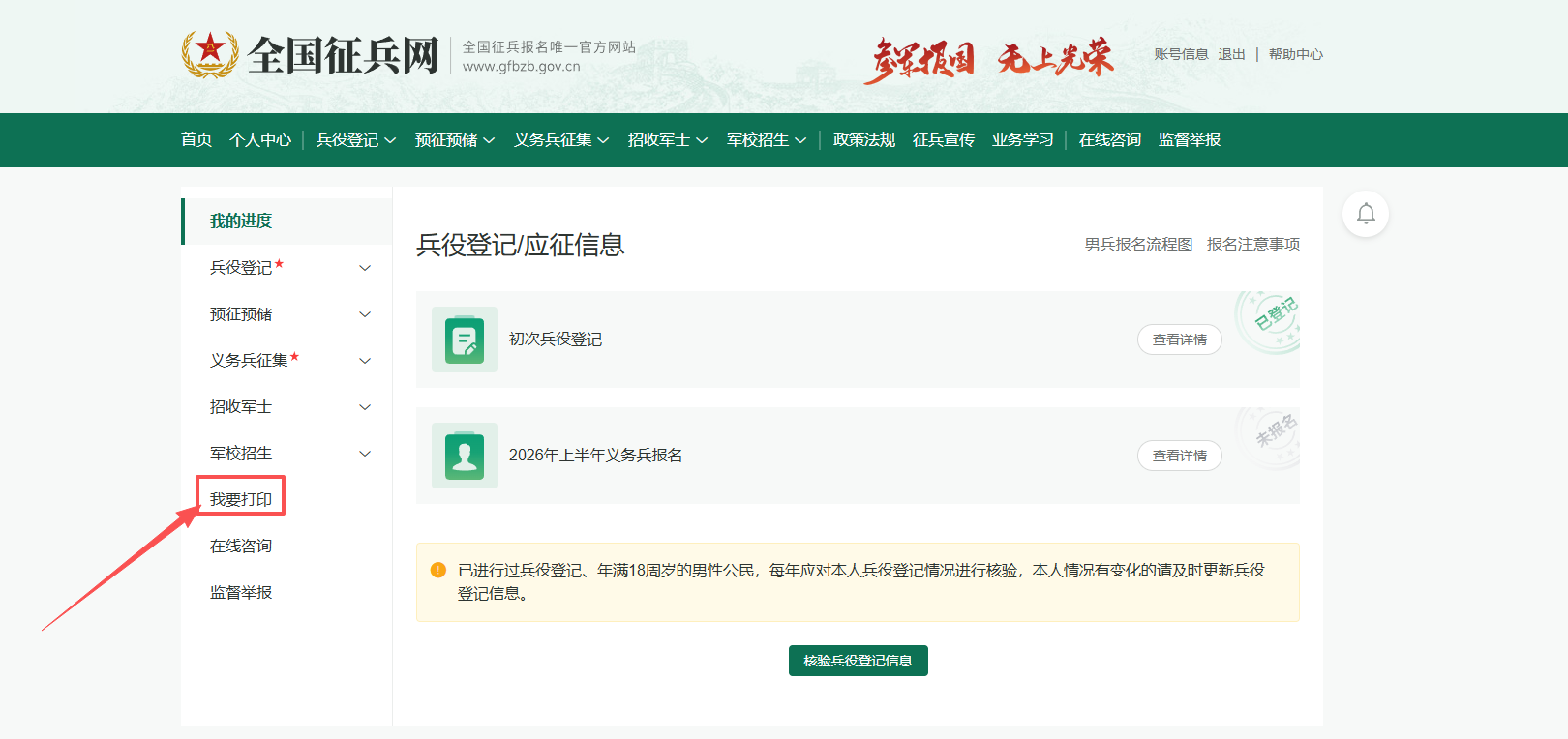The height and width of the screenshot is (739, 1568).
Task: Click the 未报名 stamp icon
Action: (1272, 435)
